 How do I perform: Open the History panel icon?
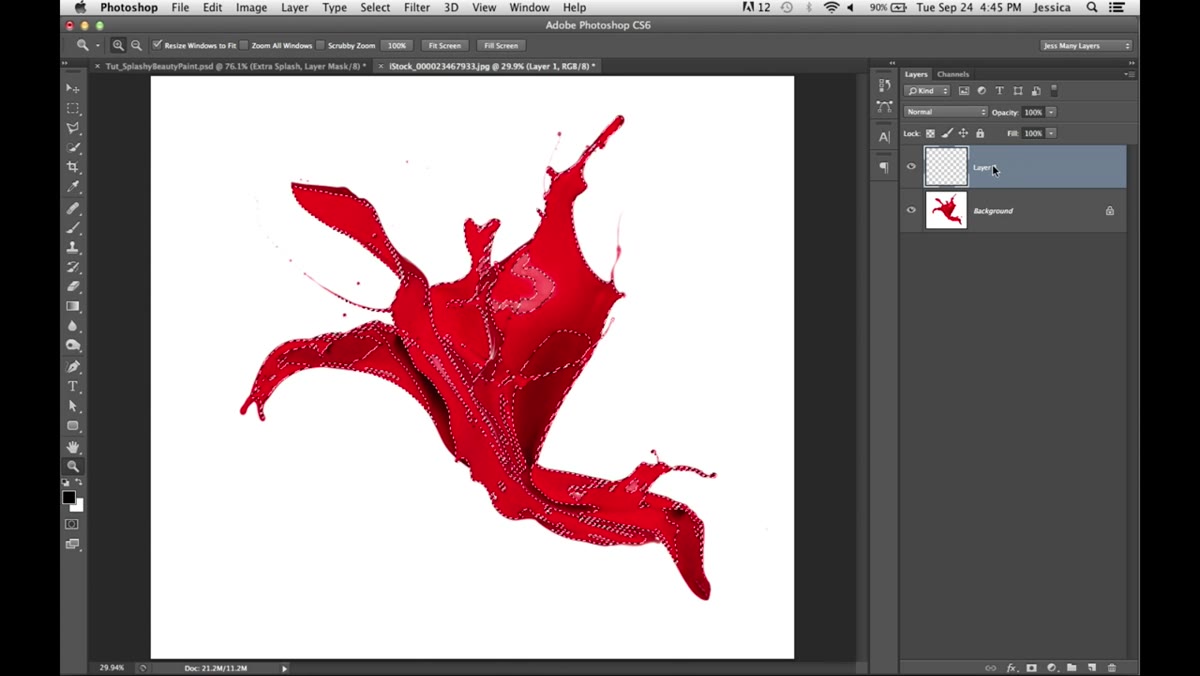tap(884, 86)
